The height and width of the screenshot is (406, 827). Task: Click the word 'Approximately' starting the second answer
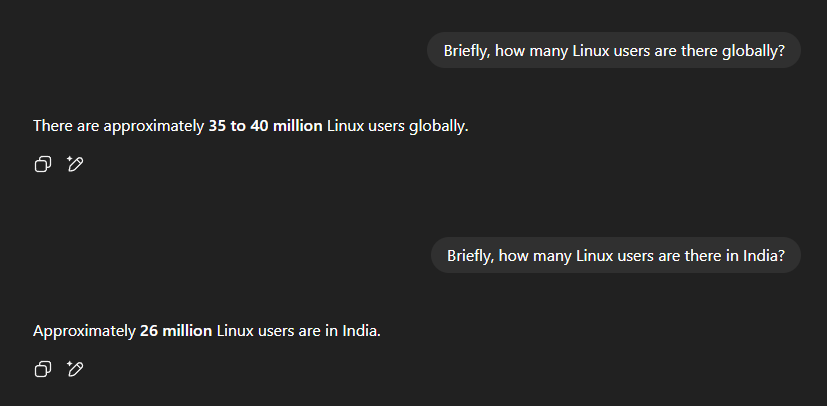click(x=84, y=330)
